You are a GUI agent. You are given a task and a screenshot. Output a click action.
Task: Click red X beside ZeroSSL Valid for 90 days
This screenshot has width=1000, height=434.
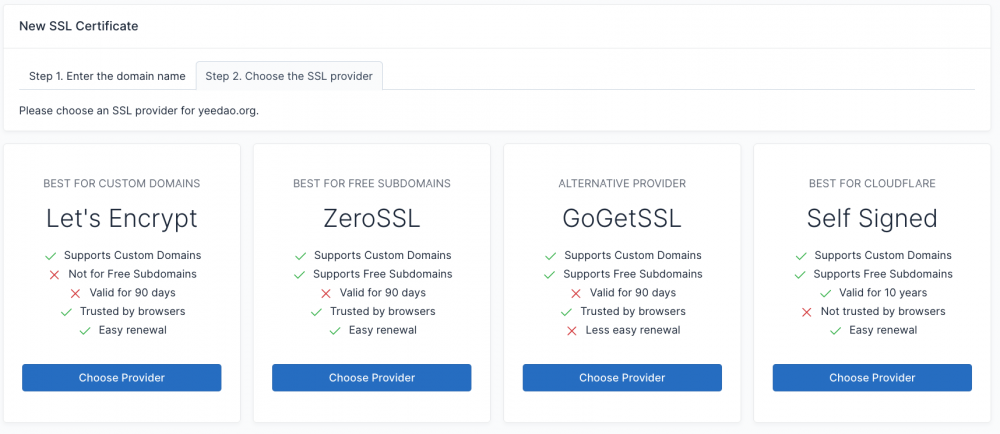click(x=326, y=293)
